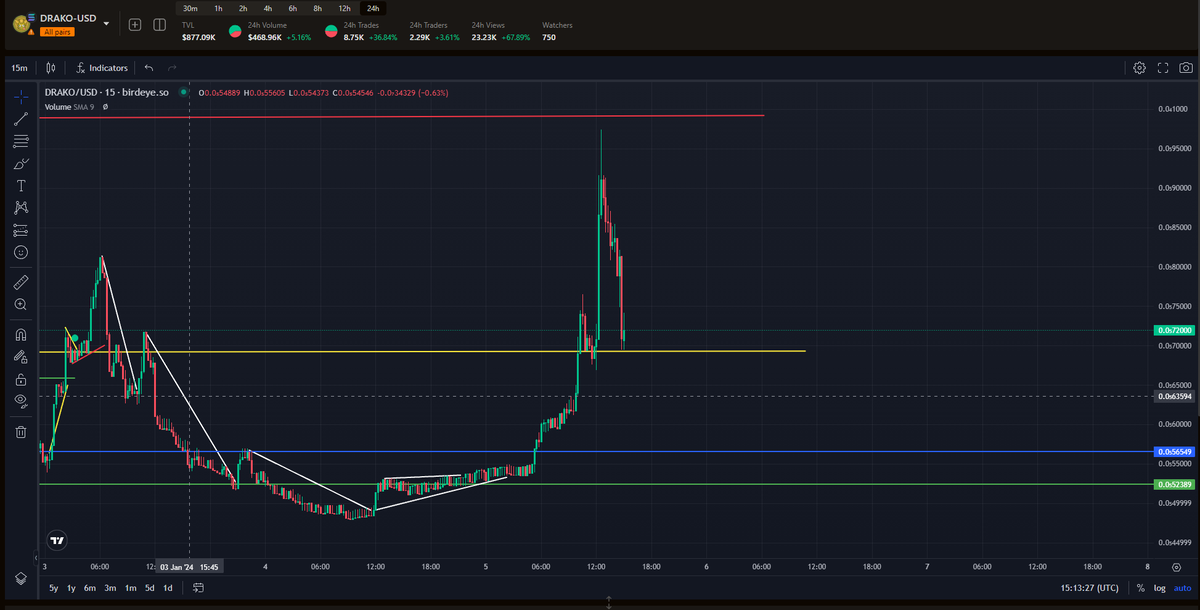This screenshot has width=1200, height=610.
Task: Open the 15m interval selector
Action: pyautogui.click(x=19, y=68)
